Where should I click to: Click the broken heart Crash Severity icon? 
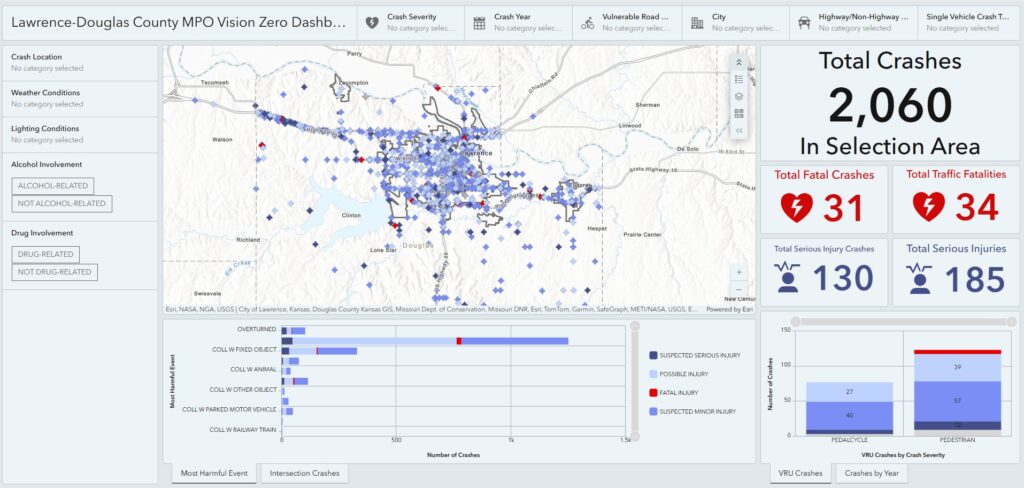pos(372,23)
